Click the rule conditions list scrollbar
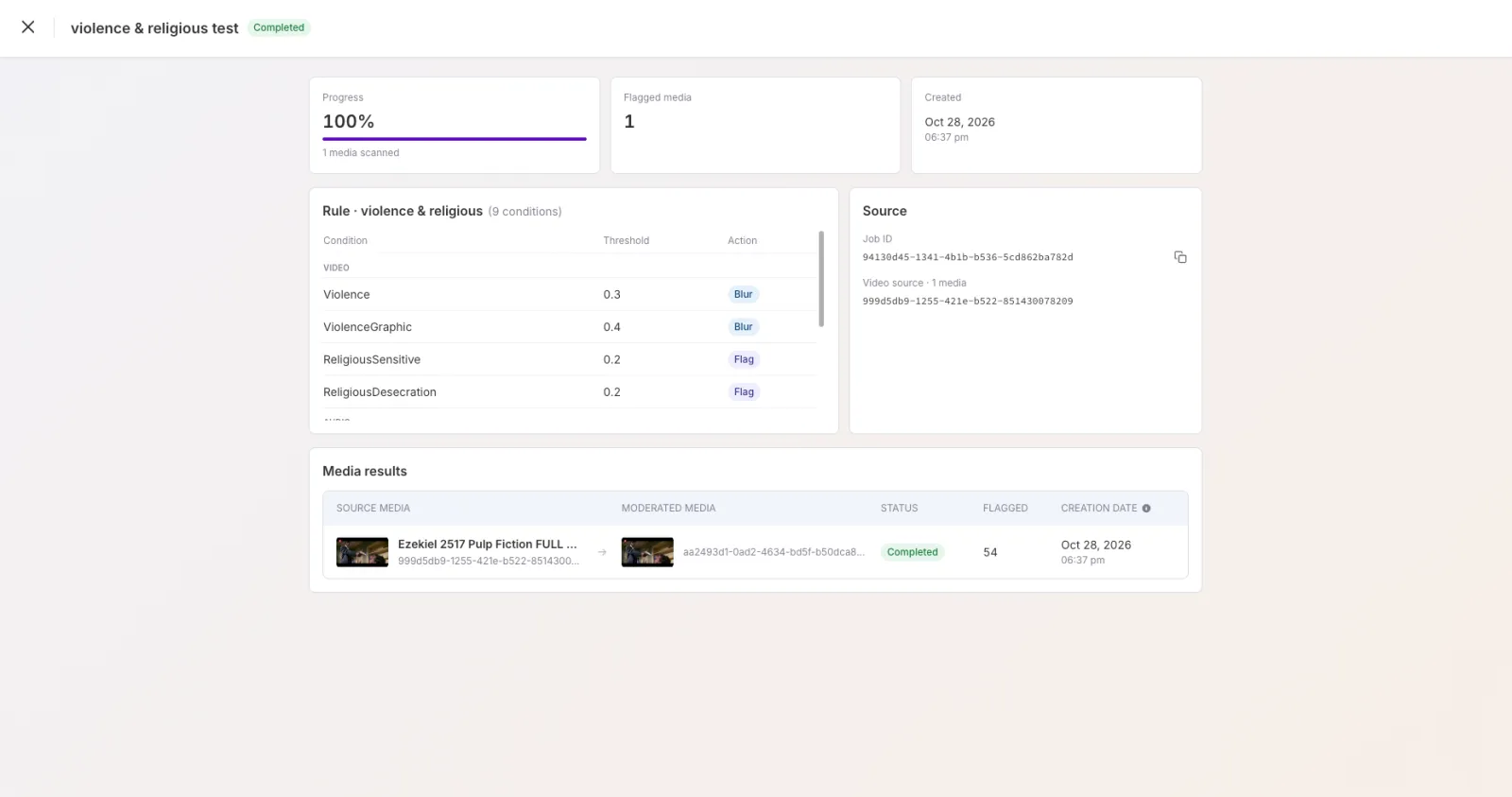 pos(821,279)
